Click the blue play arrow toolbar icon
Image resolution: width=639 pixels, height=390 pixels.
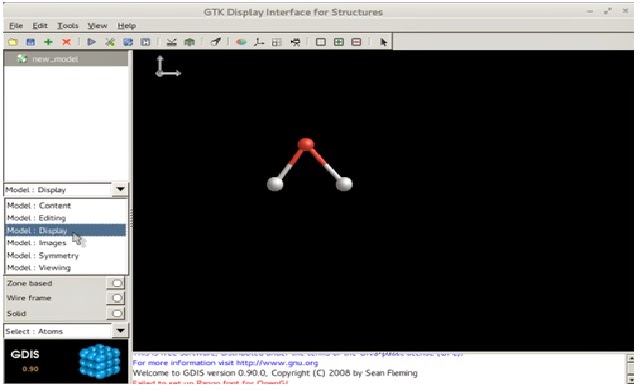[92, 42]
